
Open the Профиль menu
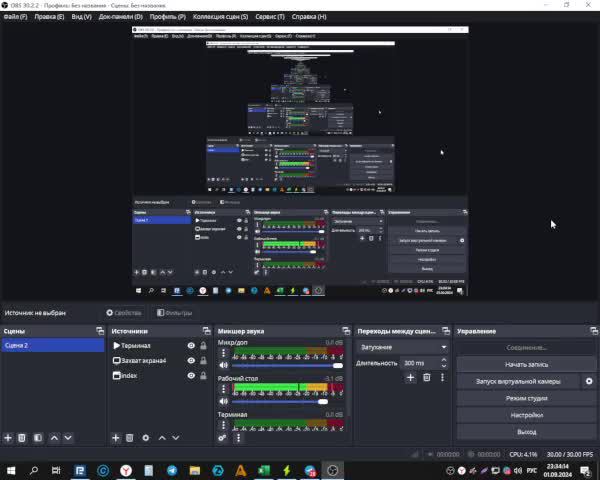168,17
